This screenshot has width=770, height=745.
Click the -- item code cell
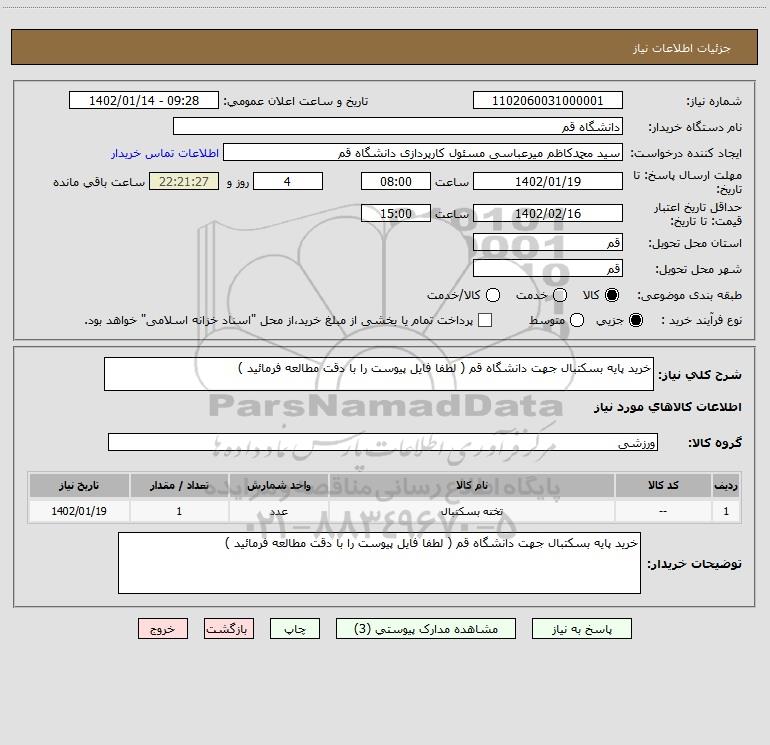(x=663, y=511)
